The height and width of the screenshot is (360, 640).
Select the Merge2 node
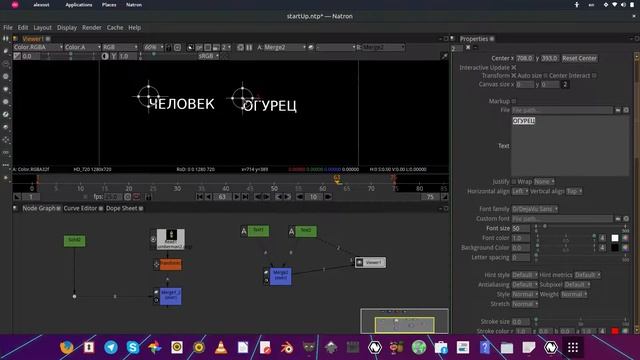pyautogui.click(x=280, y=276)
